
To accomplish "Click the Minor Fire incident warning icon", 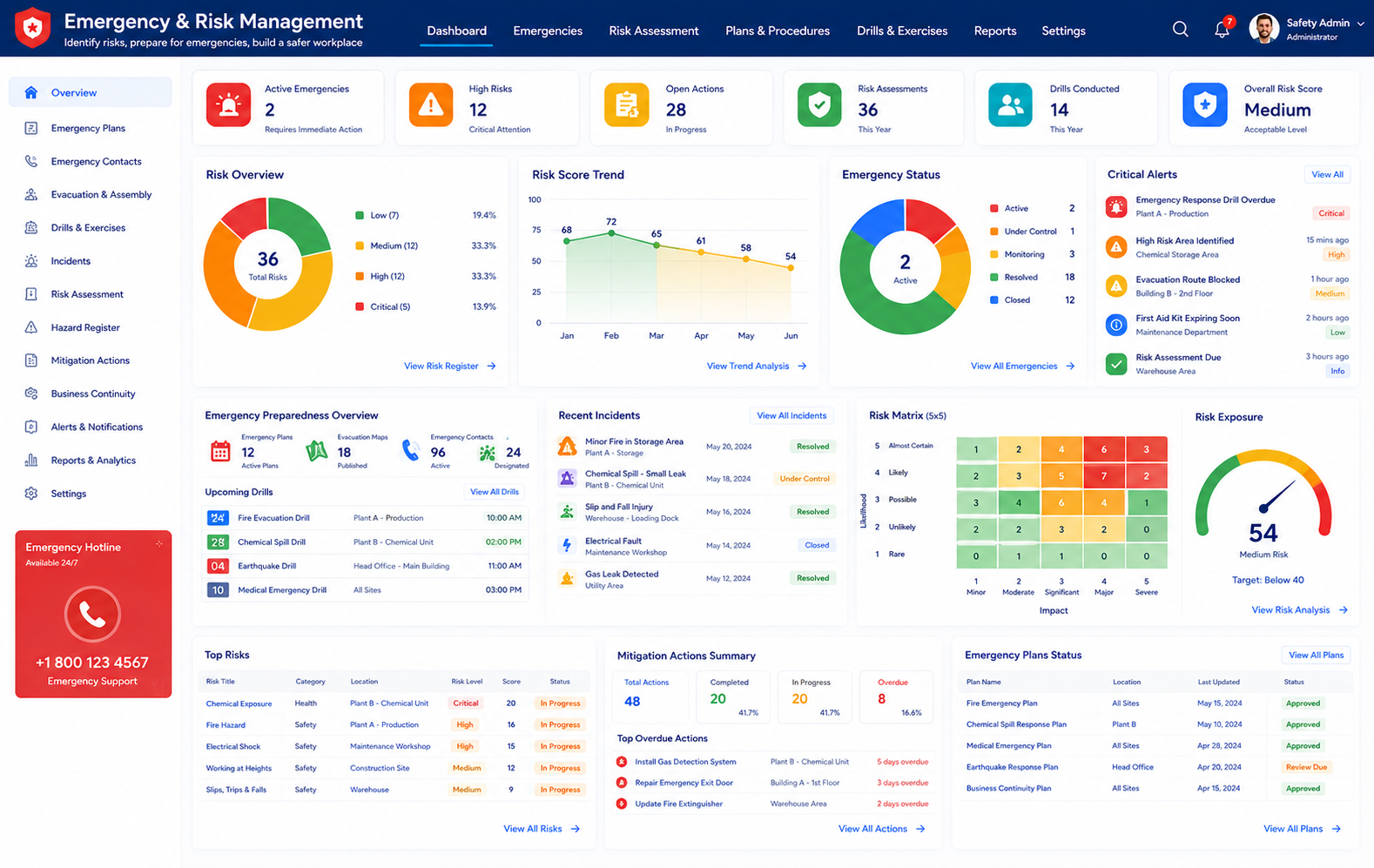I will click(x=567, y=447).
